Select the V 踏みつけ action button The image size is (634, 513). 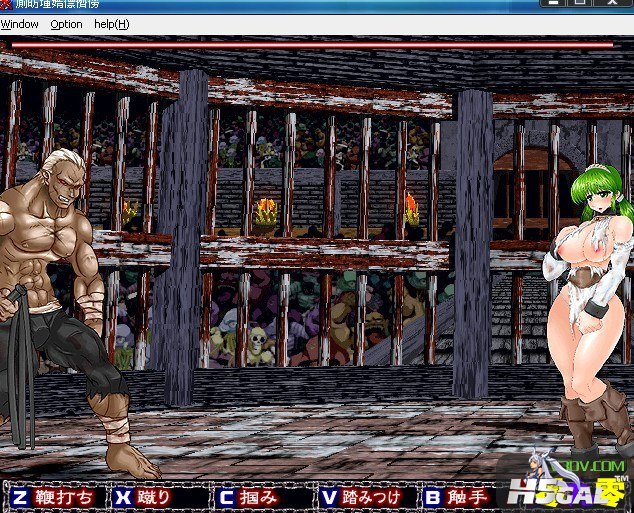point(366,497)
